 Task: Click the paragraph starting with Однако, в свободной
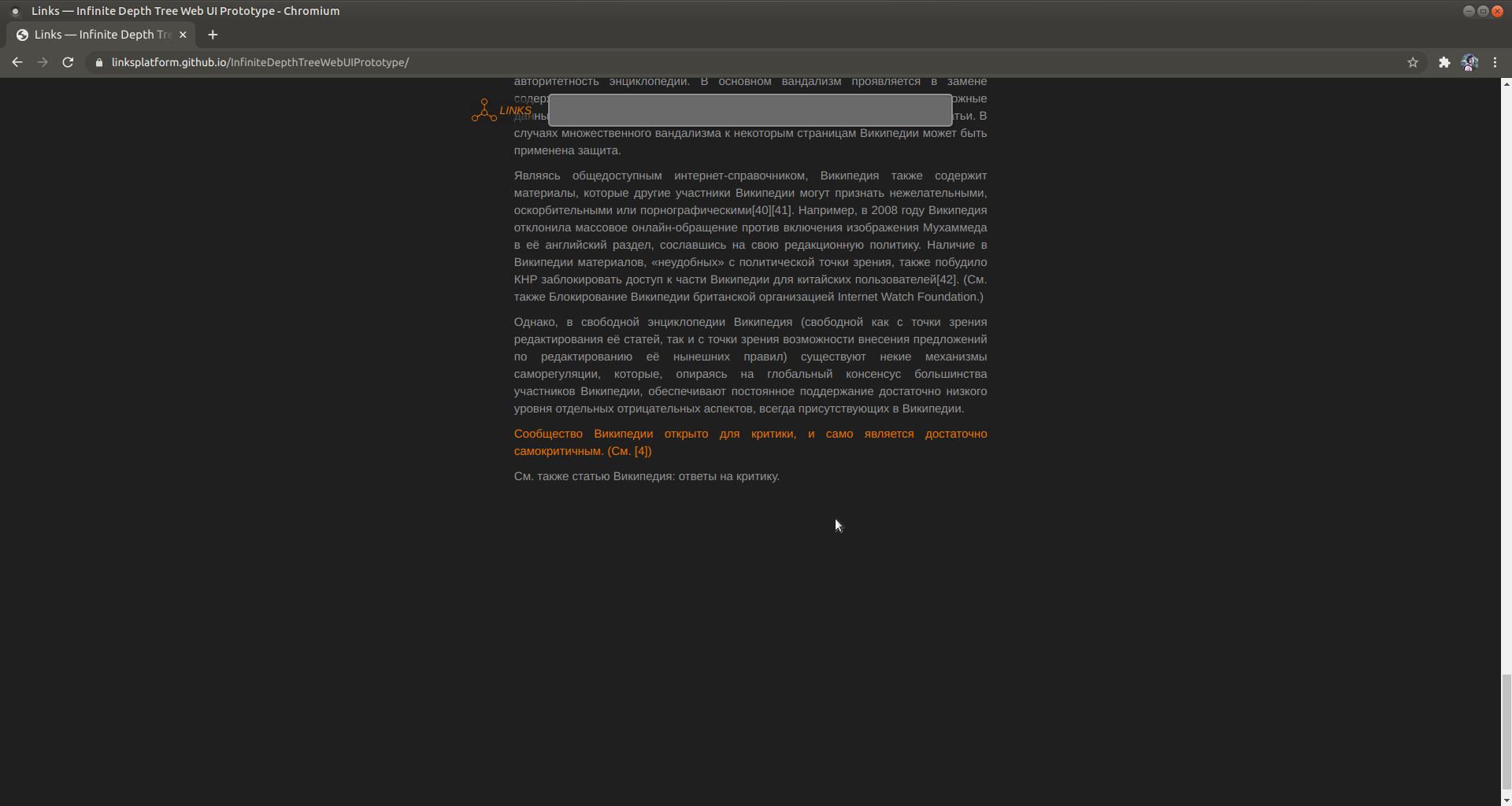click(750, 365)
